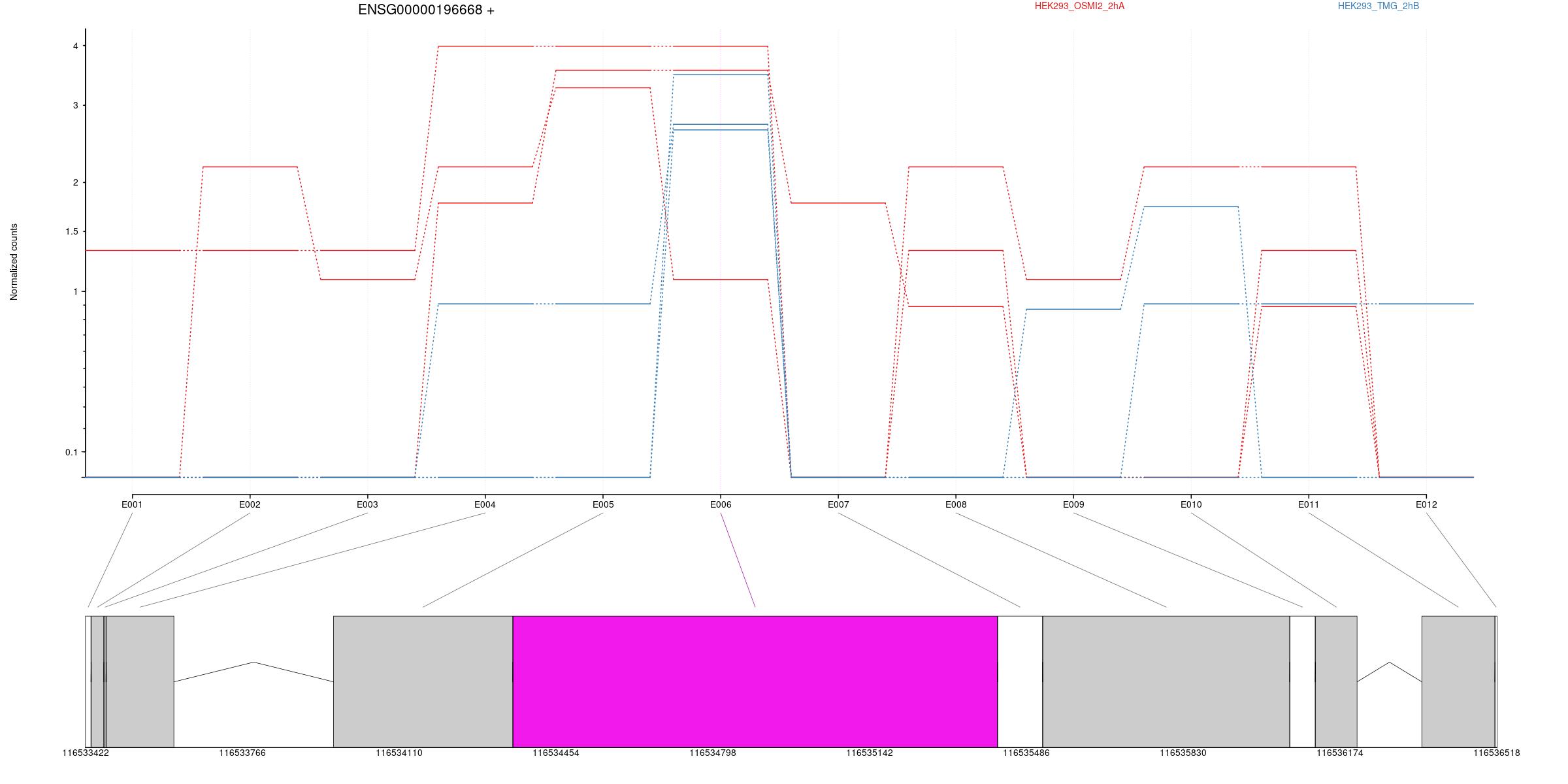Click genomic coordinate 116533766
The height and width of the screenshot is (784, 1568).
(x=242, y=753)
